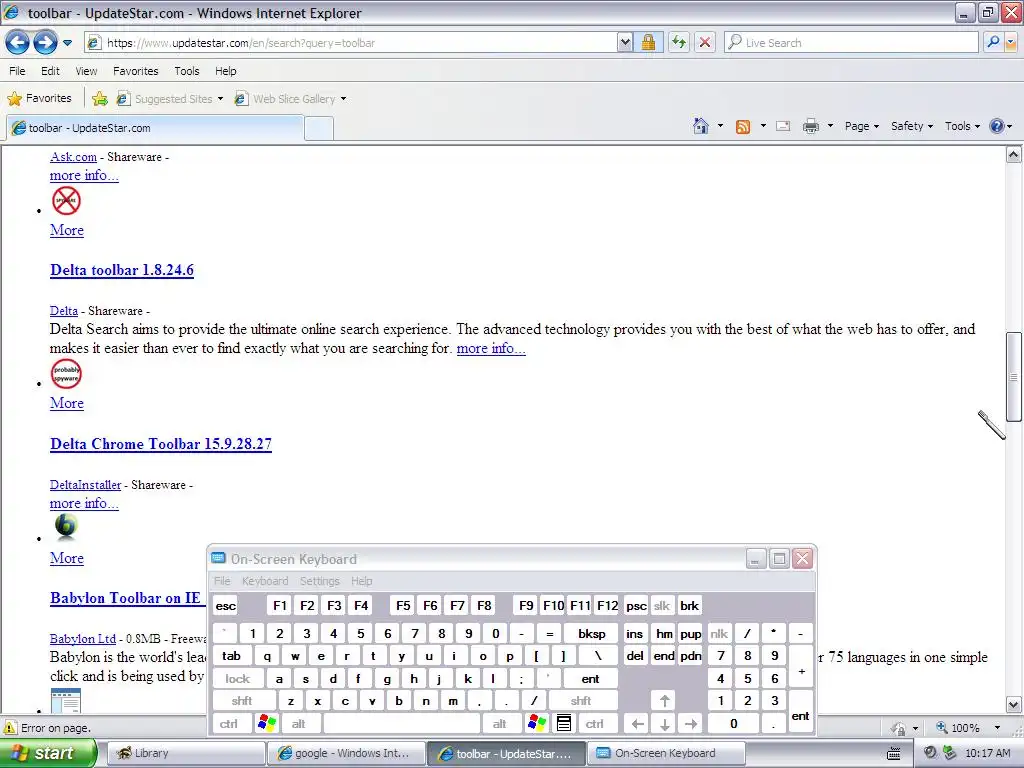
Task: Click the security lock icon in address bar
Action: point(648,42)
